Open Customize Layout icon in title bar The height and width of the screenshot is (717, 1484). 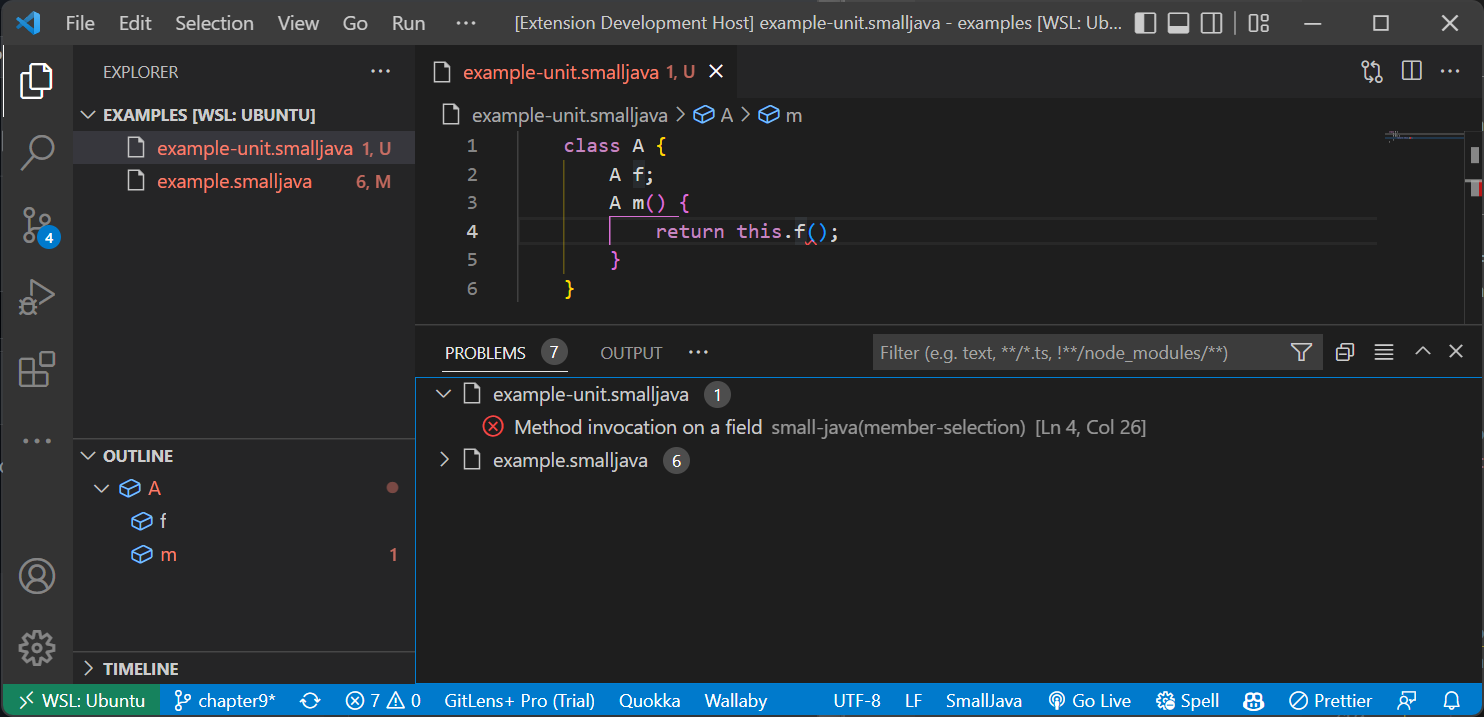tap(1259, 23)
